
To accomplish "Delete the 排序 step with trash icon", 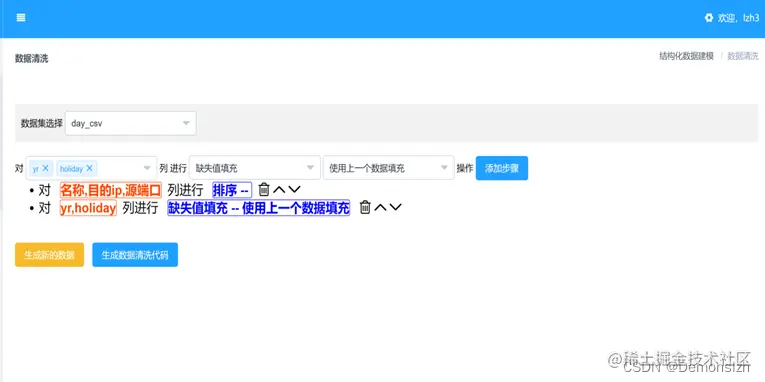I will coord(264,189).
